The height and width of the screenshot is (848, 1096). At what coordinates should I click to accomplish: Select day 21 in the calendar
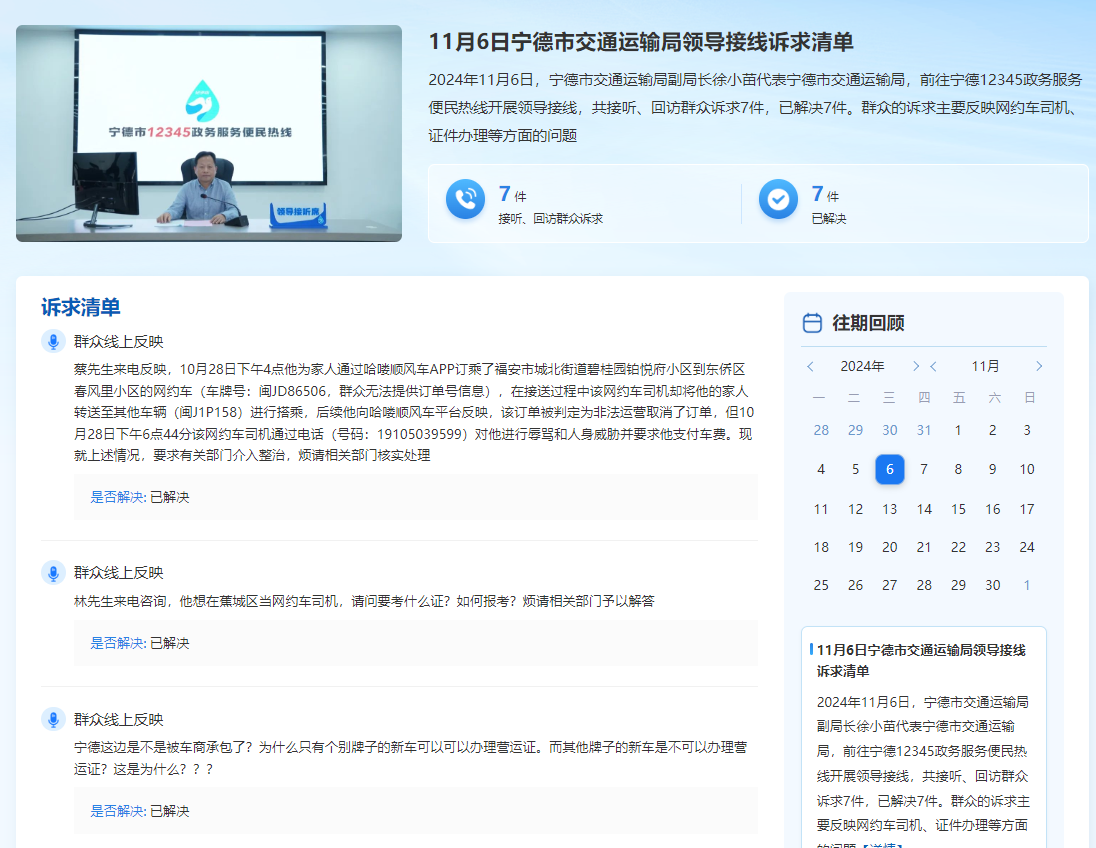coord(924,547)
